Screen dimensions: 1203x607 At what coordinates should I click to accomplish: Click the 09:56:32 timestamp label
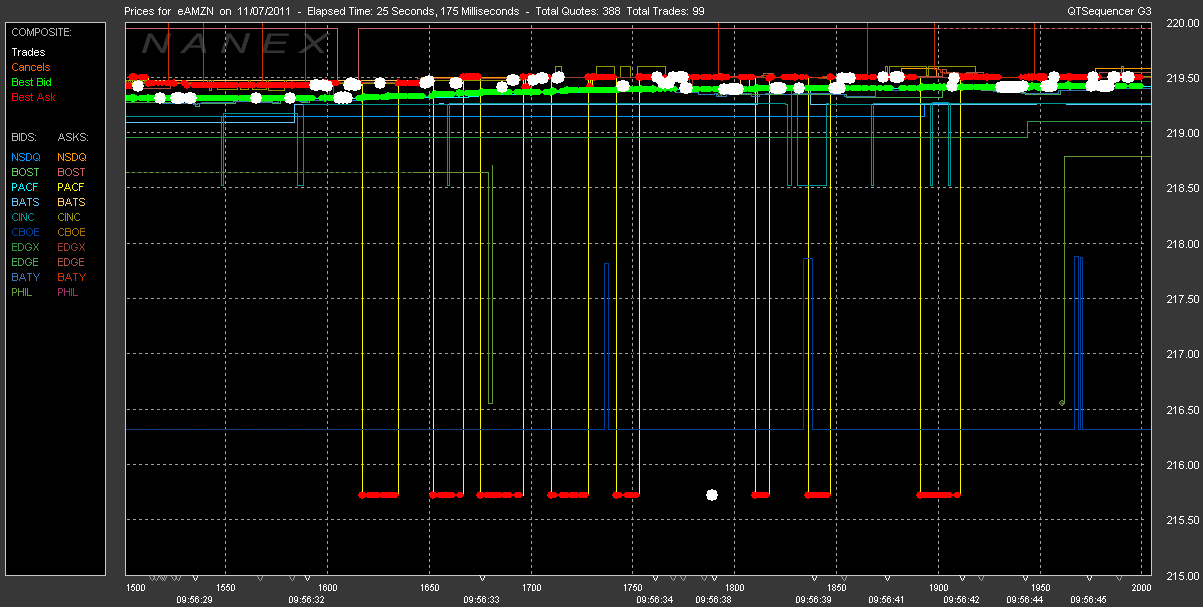[x=305, y=600]
